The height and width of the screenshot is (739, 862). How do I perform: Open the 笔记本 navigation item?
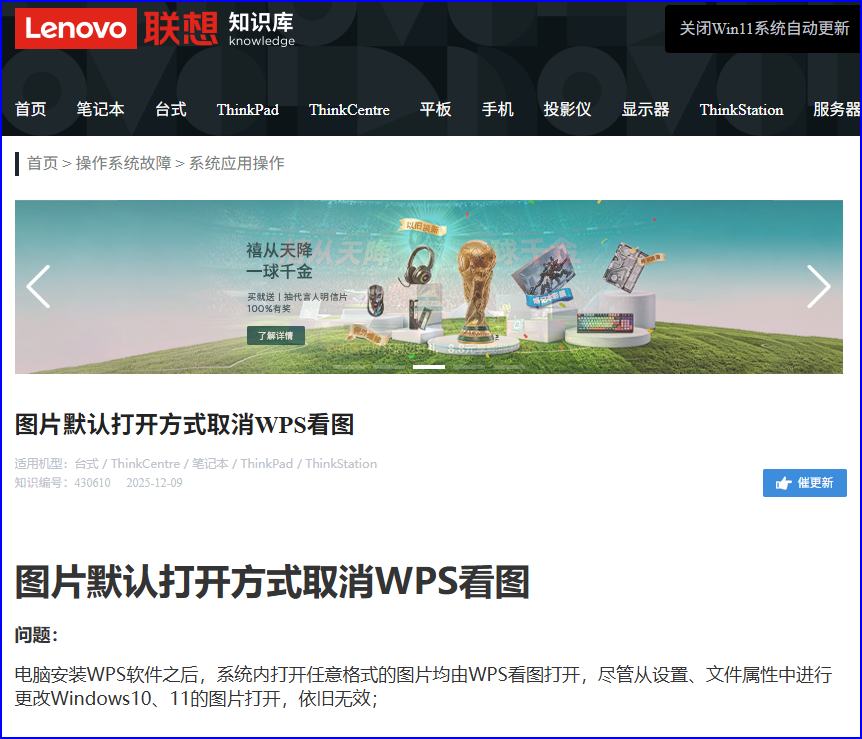click(100, 109)
